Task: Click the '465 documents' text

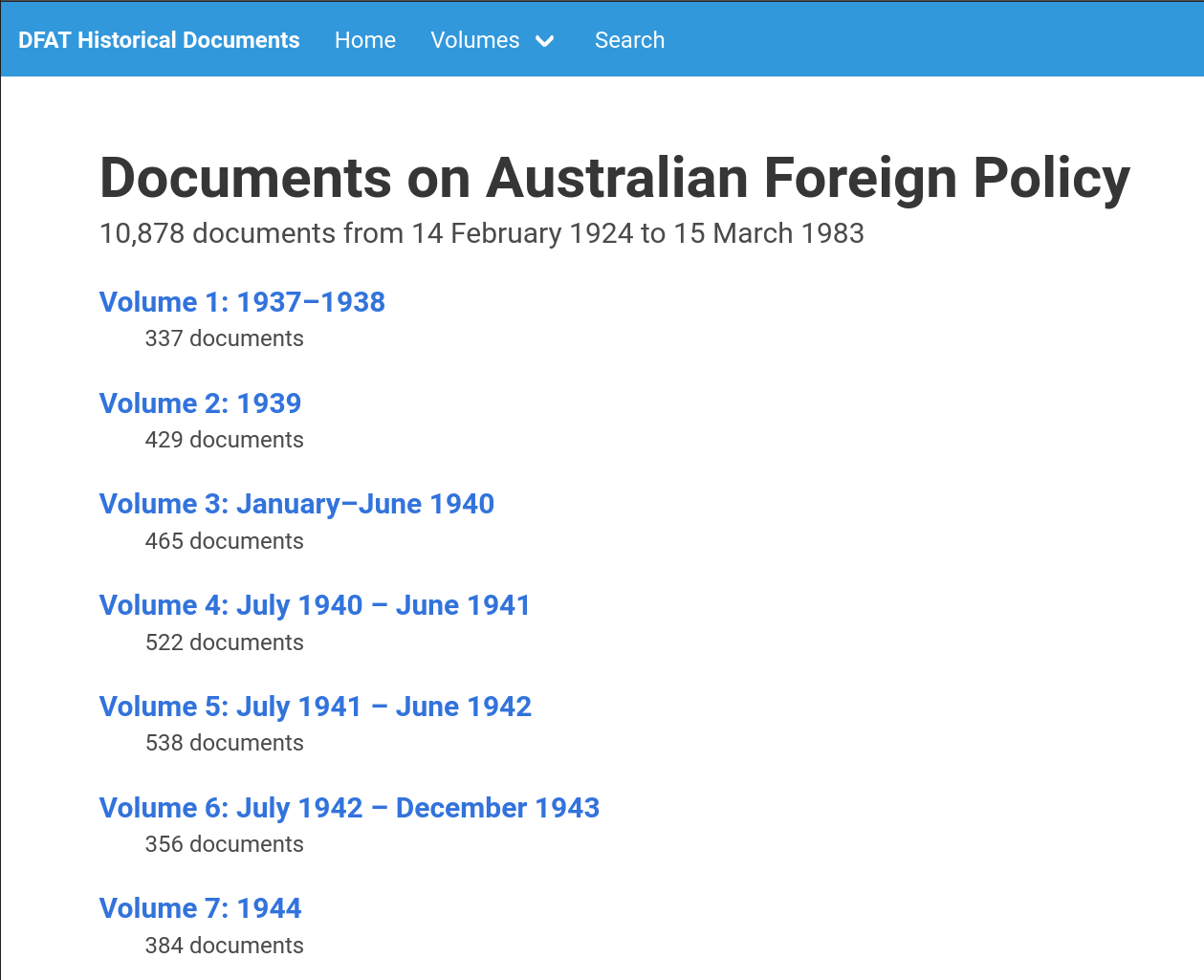Action: [x=224, y=541]
